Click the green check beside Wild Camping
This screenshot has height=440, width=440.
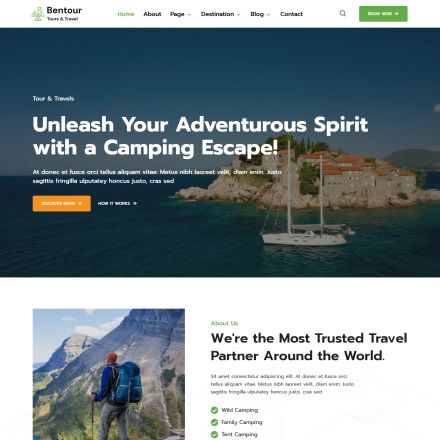pos(214,410)
